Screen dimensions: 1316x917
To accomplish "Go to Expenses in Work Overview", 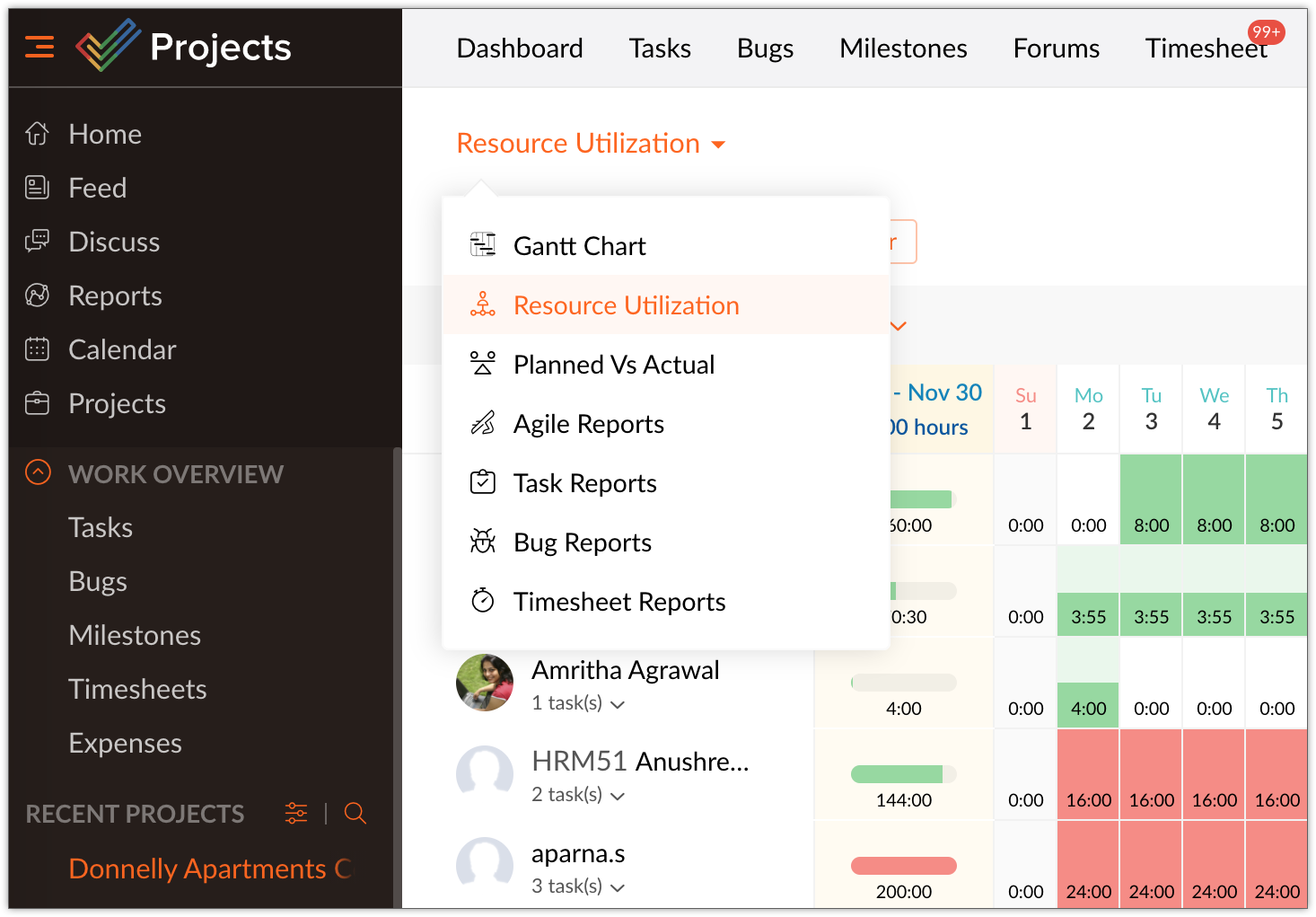I will coord(125,743).
